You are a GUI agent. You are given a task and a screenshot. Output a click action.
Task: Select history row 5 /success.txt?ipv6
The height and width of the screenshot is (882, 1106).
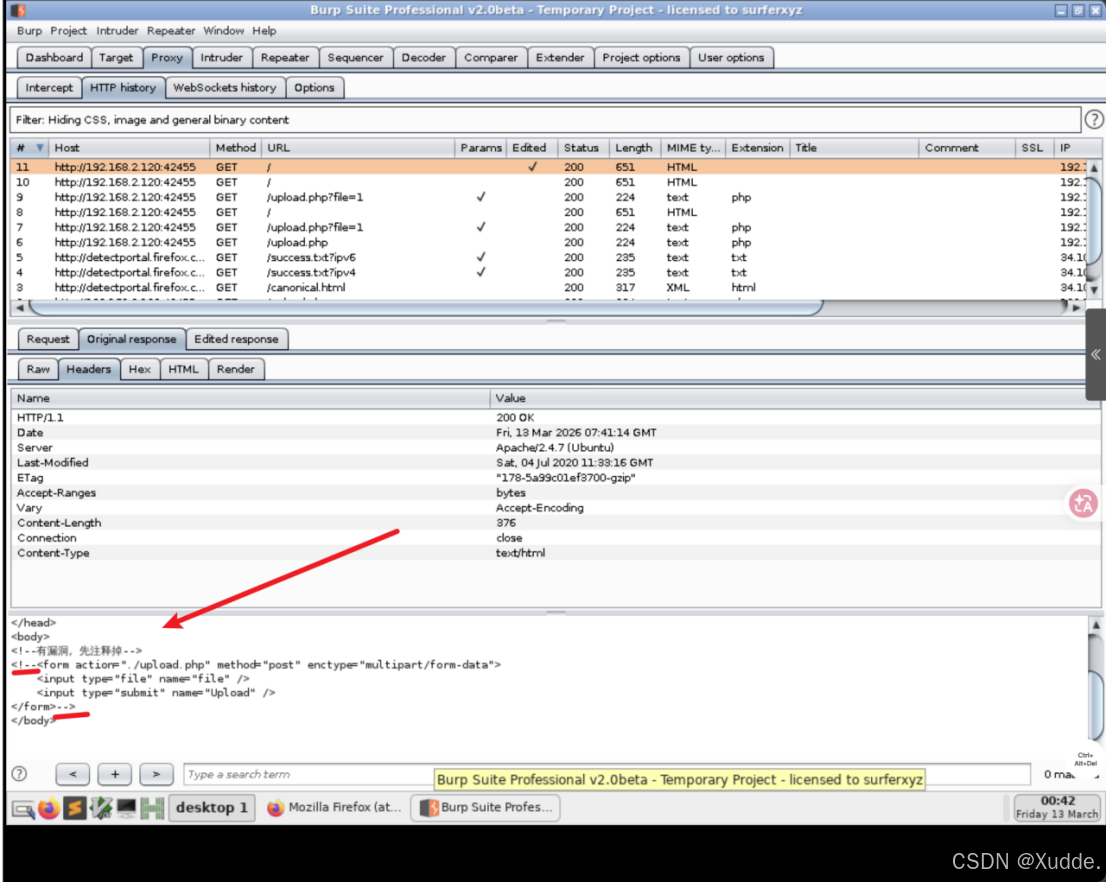tap(548, 258)
